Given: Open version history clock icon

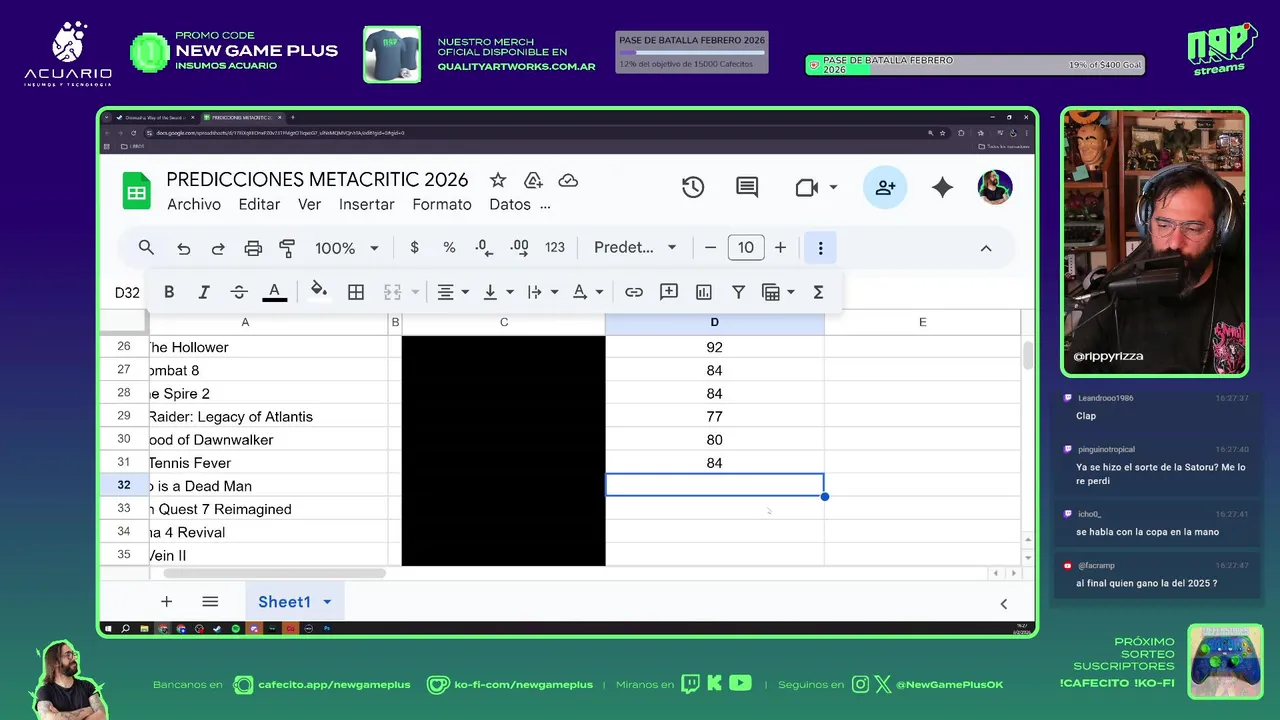Looking at the screenshot, I should pyautogui.click(x=693, y=187).
